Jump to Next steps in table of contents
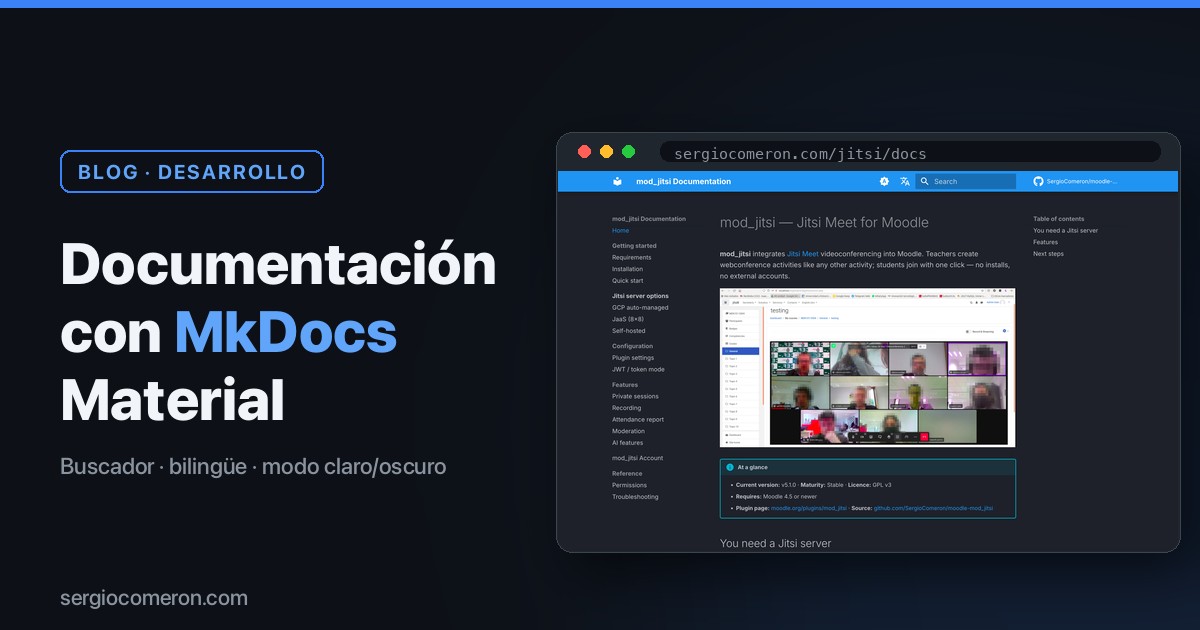 [x=1048, y=253]
